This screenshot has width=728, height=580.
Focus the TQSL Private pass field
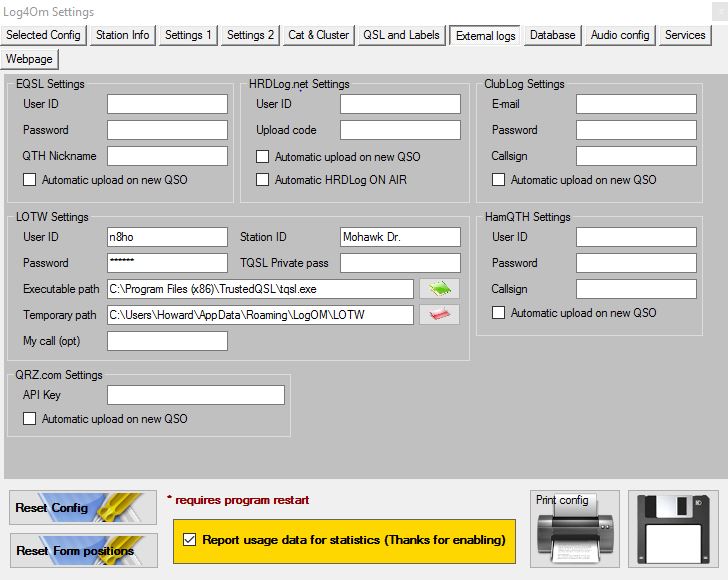(400, 263)
